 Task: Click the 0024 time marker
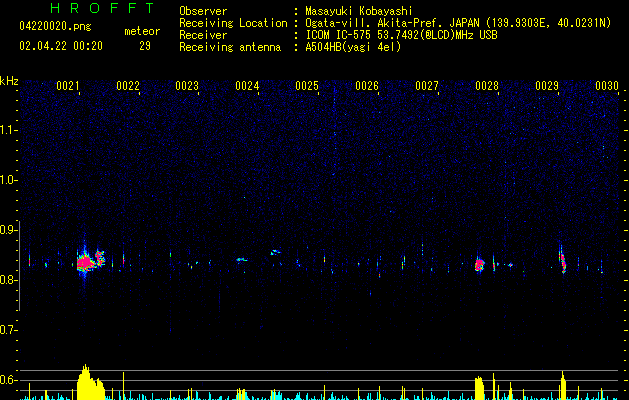coord(247,86)
